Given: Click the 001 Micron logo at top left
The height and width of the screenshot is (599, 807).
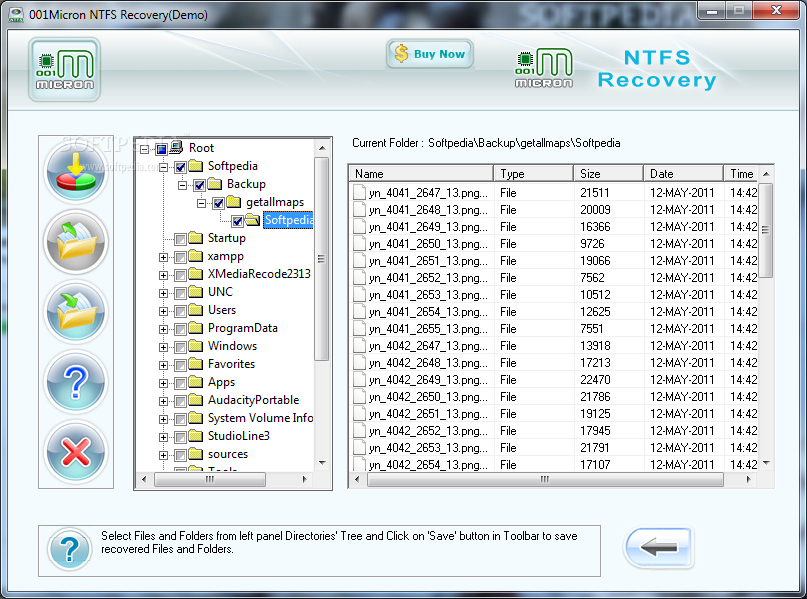Looking at the screenshot, I should (64, 69).
